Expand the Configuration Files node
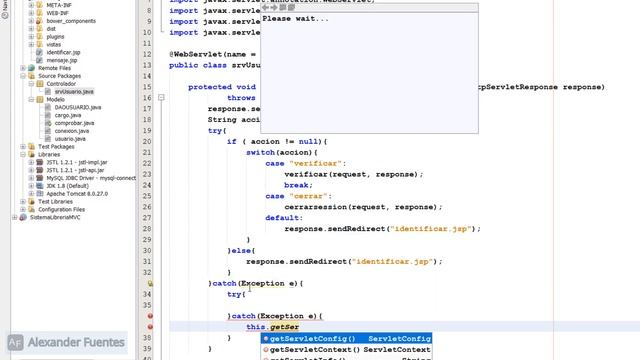The image size is (640, 360). point(23,209)
